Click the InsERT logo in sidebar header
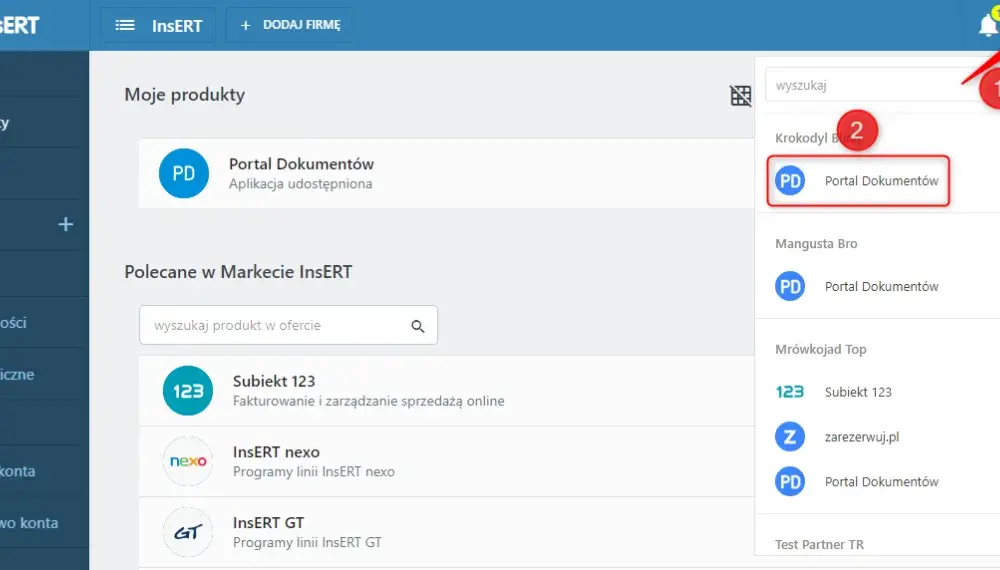The height and width of the screenshot is (570, 1000). click(19, 26)
